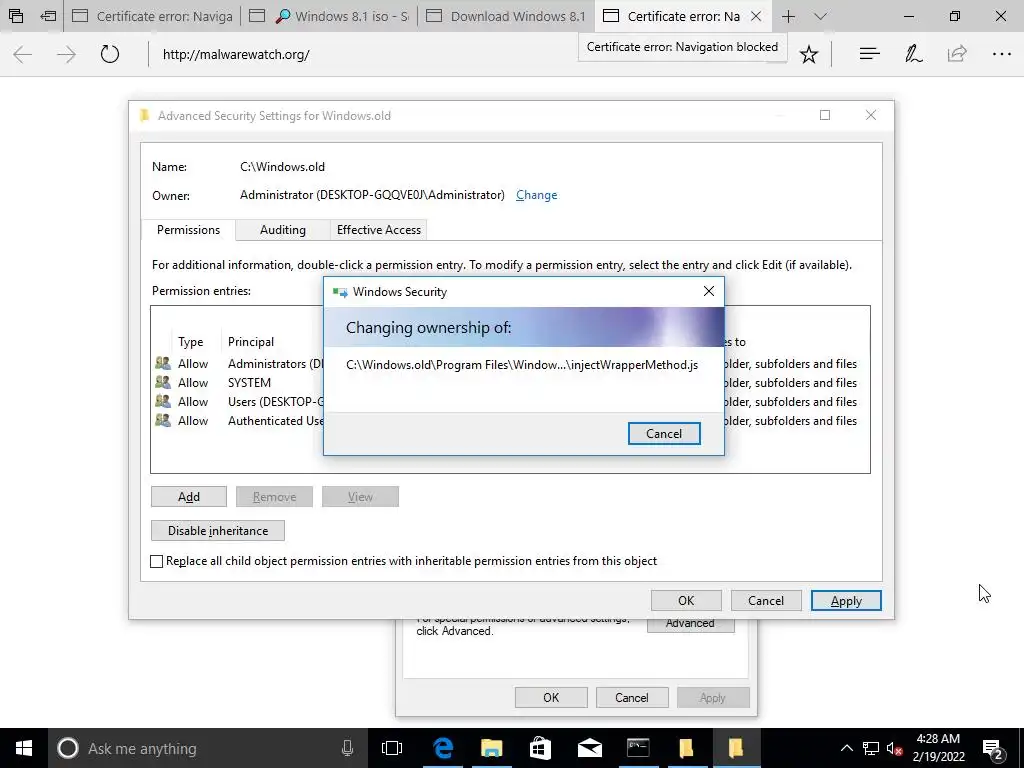
Task: Open the Auditing tab
Action: pos(283,230)
